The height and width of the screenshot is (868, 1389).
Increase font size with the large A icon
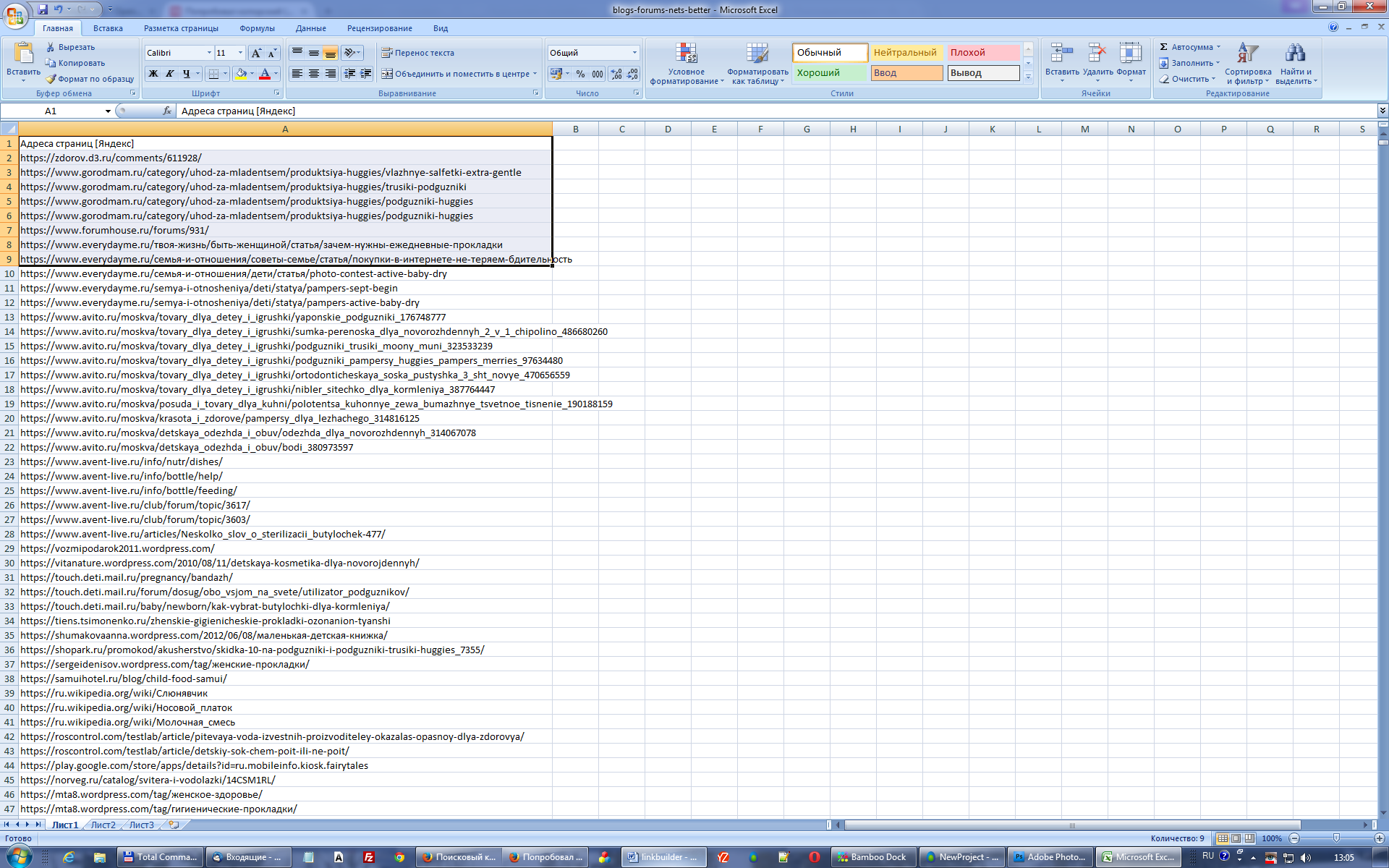coord(256,53)
